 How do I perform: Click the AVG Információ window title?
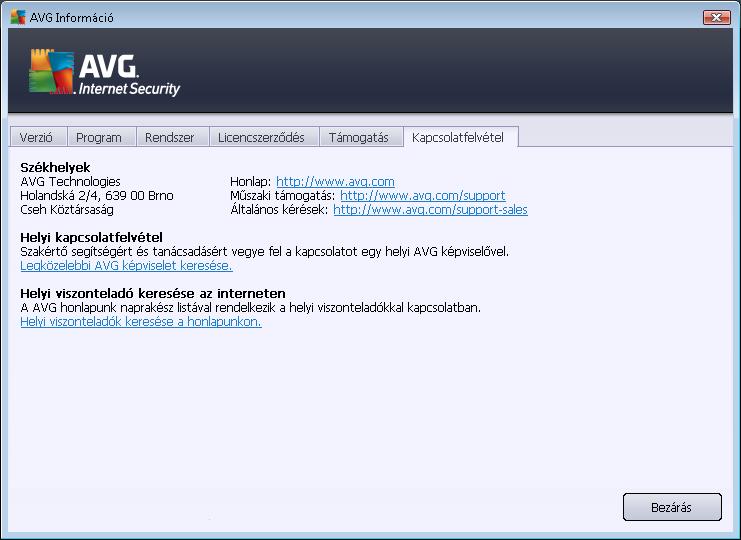click(x=71, y=18)
